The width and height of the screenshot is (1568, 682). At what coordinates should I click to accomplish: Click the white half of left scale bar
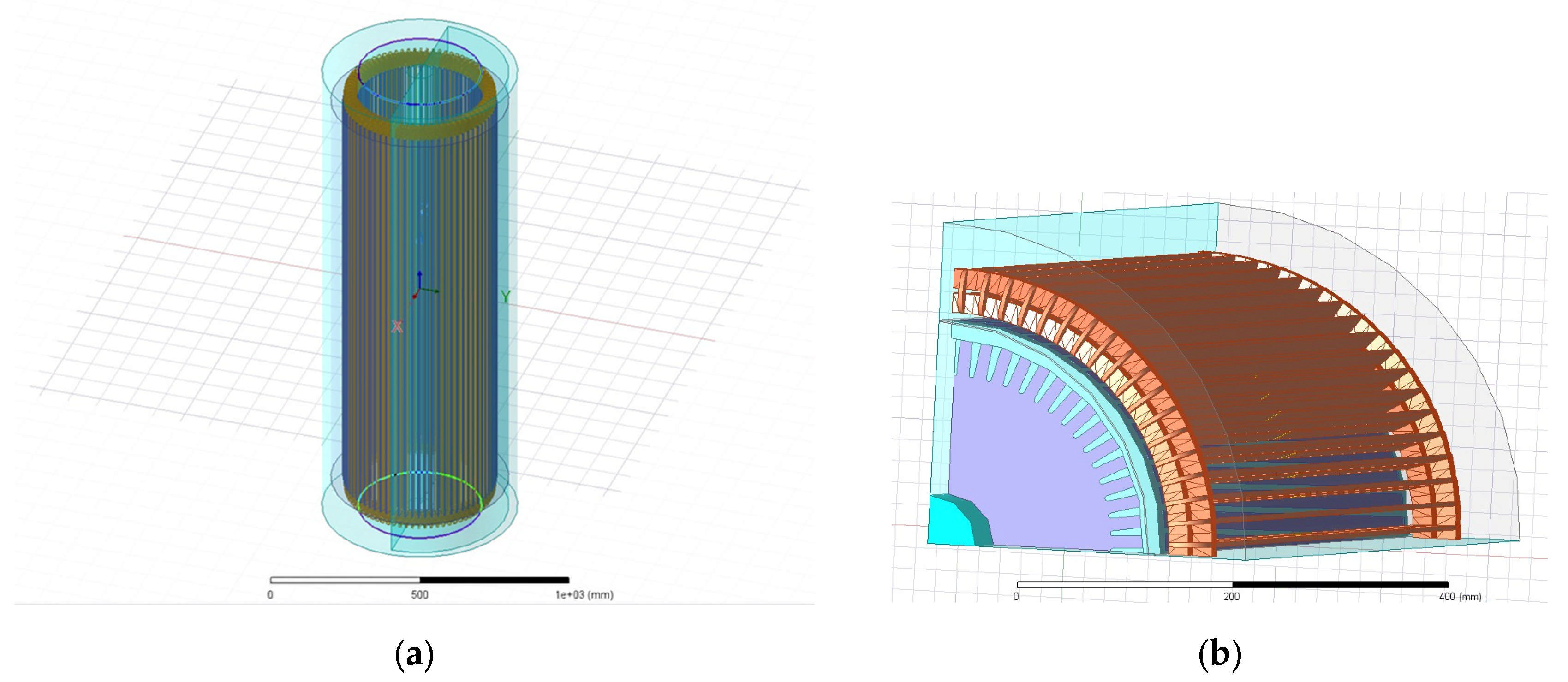[x=345, y=581]
